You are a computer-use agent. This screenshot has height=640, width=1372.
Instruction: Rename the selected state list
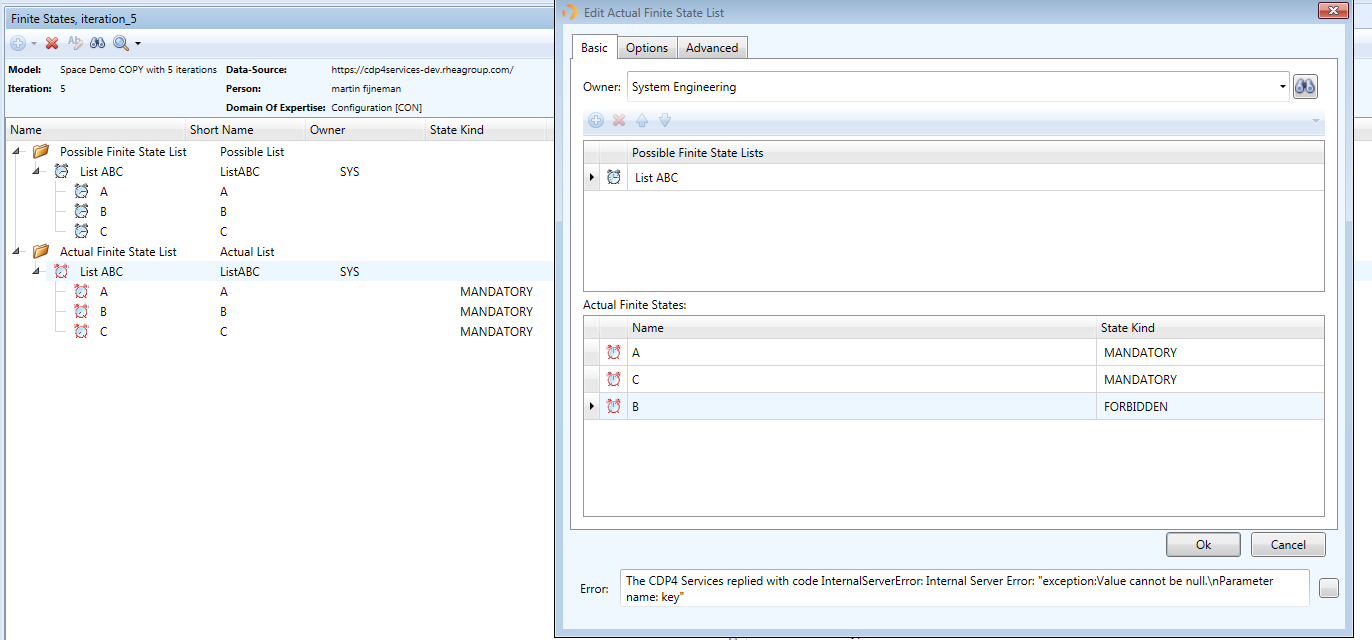(75, 43)
